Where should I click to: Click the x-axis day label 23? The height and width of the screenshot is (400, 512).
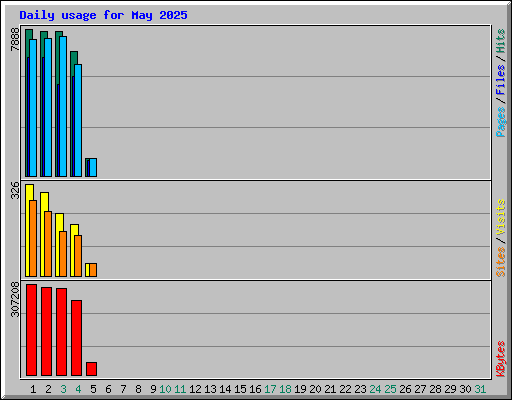click(x=360, y=389)
